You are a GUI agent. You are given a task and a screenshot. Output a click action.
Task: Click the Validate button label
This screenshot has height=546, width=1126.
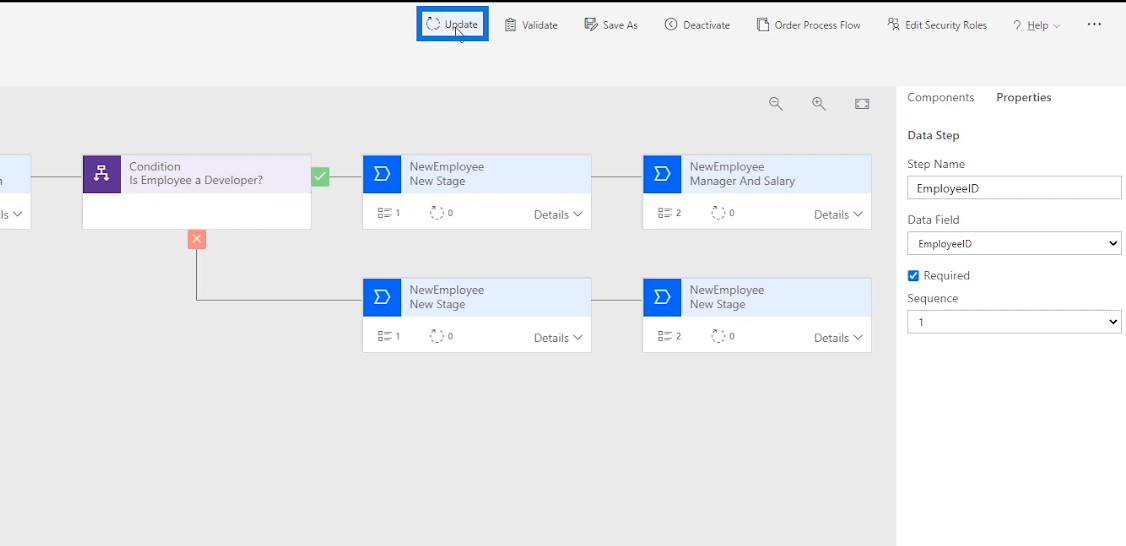pos(539,25)
